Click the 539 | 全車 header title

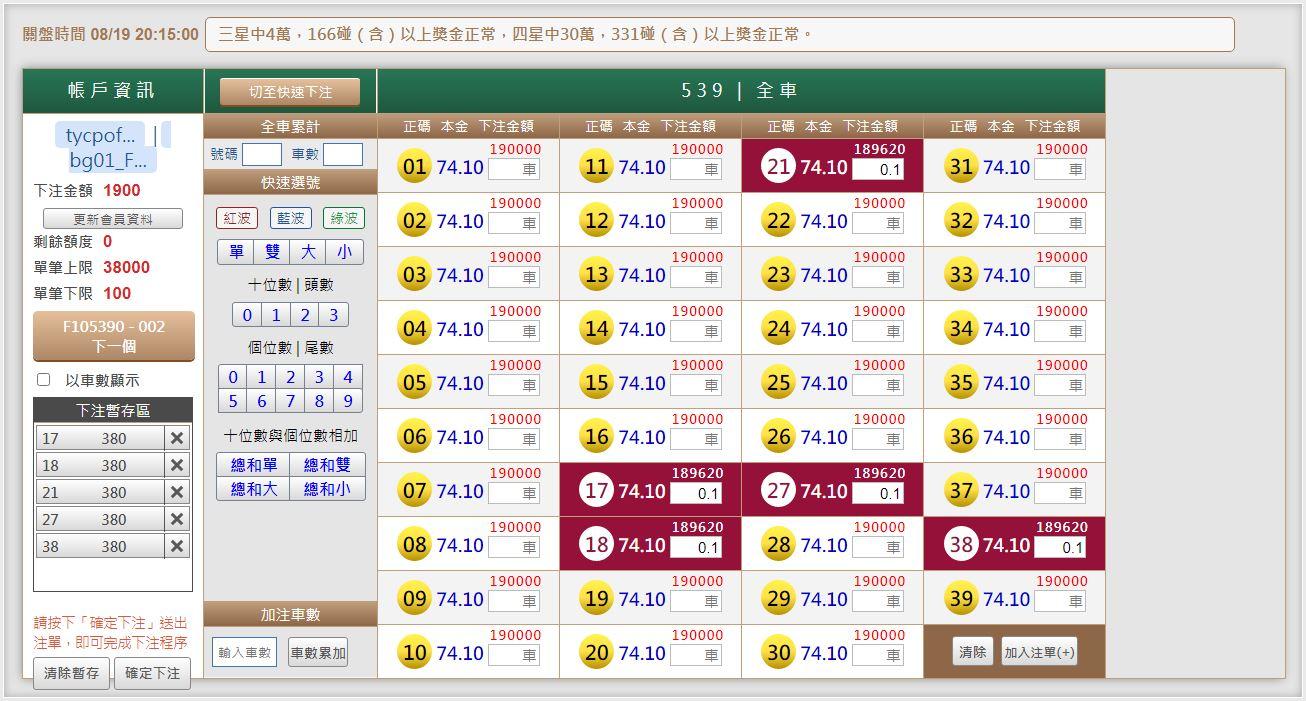coord(740,91)
